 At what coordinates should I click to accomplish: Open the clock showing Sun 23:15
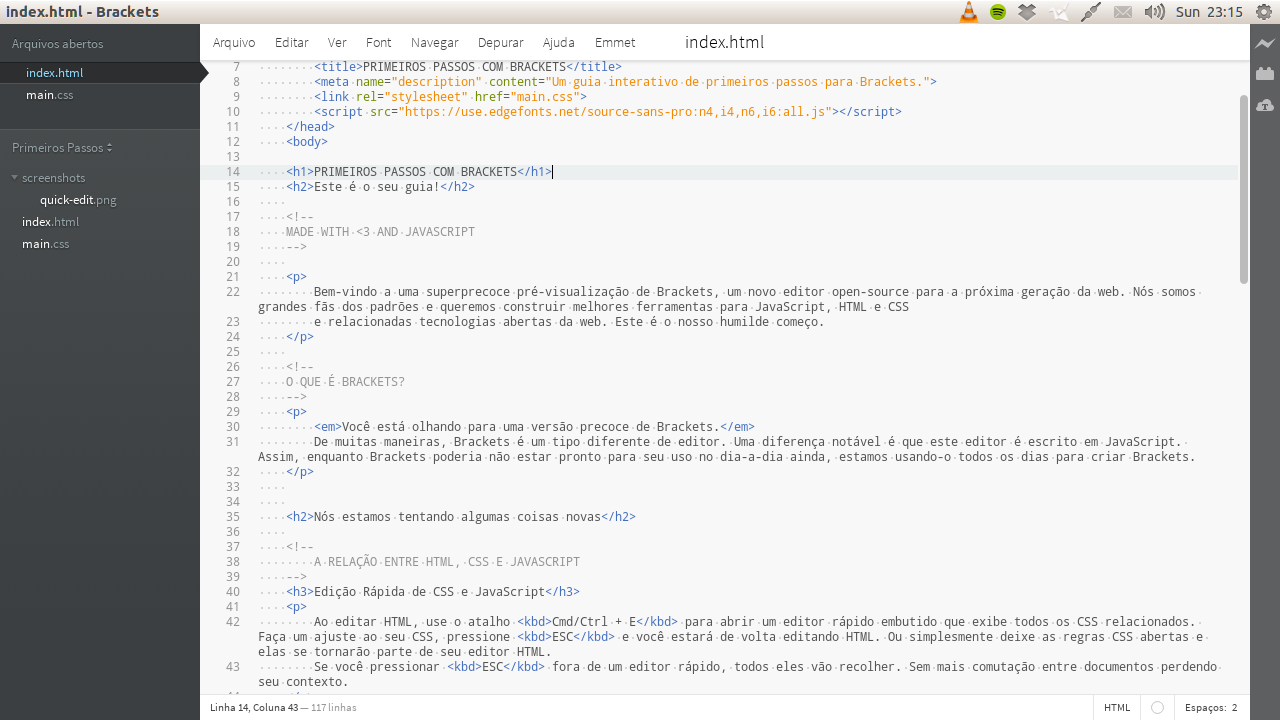tap(1209, 12)
